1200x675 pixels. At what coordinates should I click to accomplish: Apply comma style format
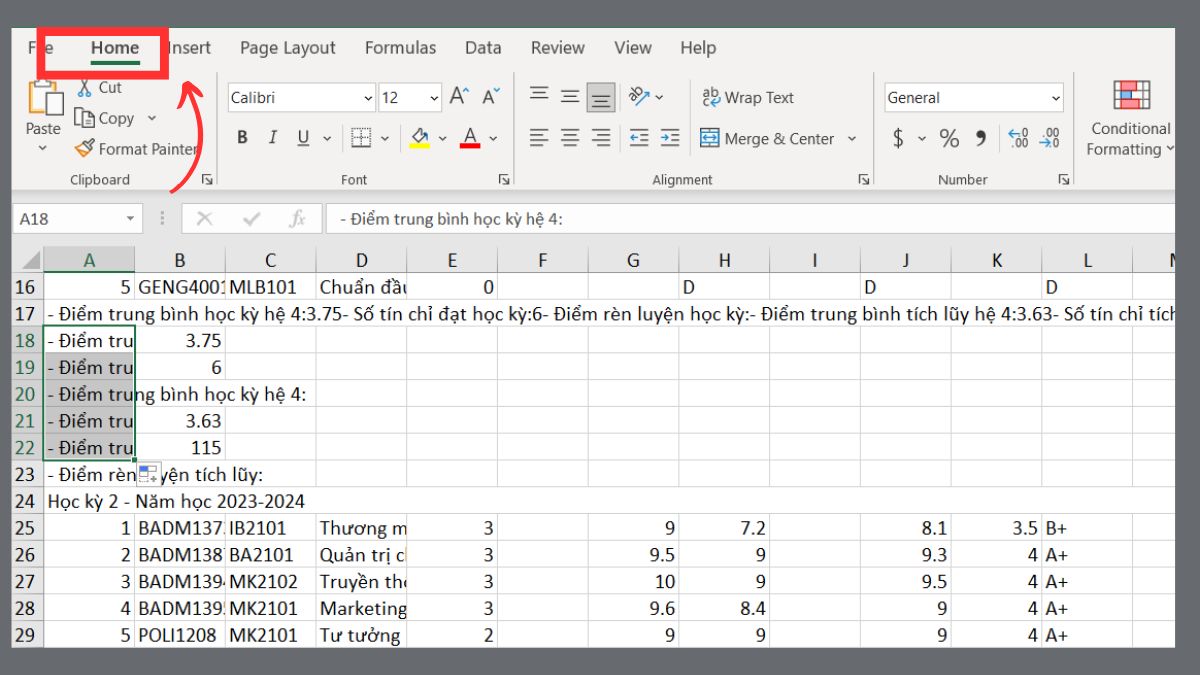980,138
